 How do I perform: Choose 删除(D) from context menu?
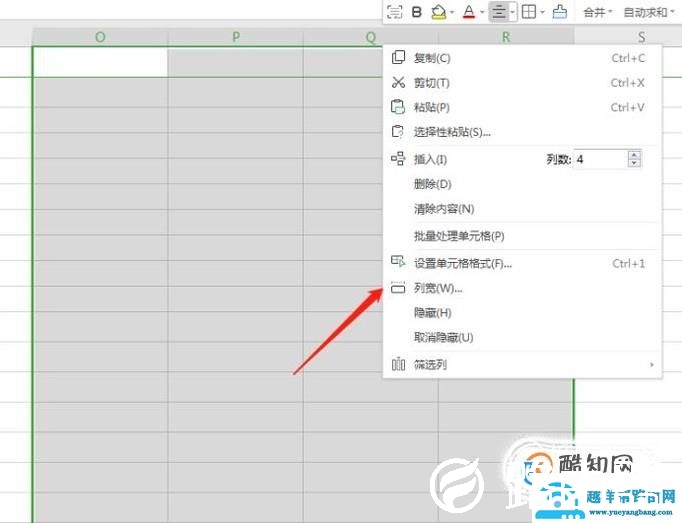tap(522, 184)
